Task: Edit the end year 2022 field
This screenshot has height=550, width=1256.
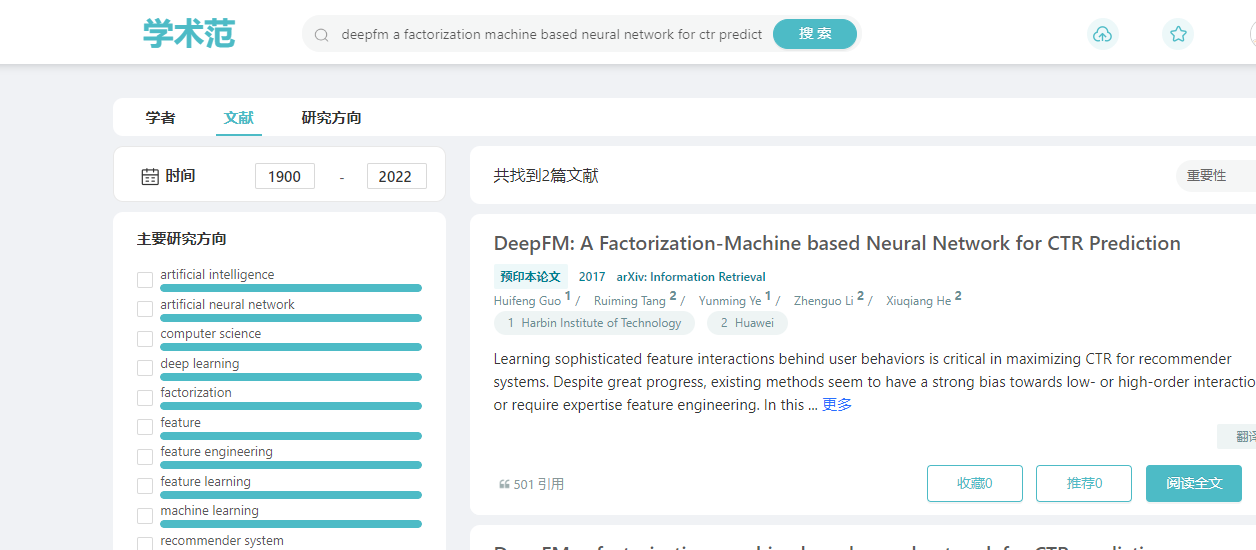Action: point(397,176)
